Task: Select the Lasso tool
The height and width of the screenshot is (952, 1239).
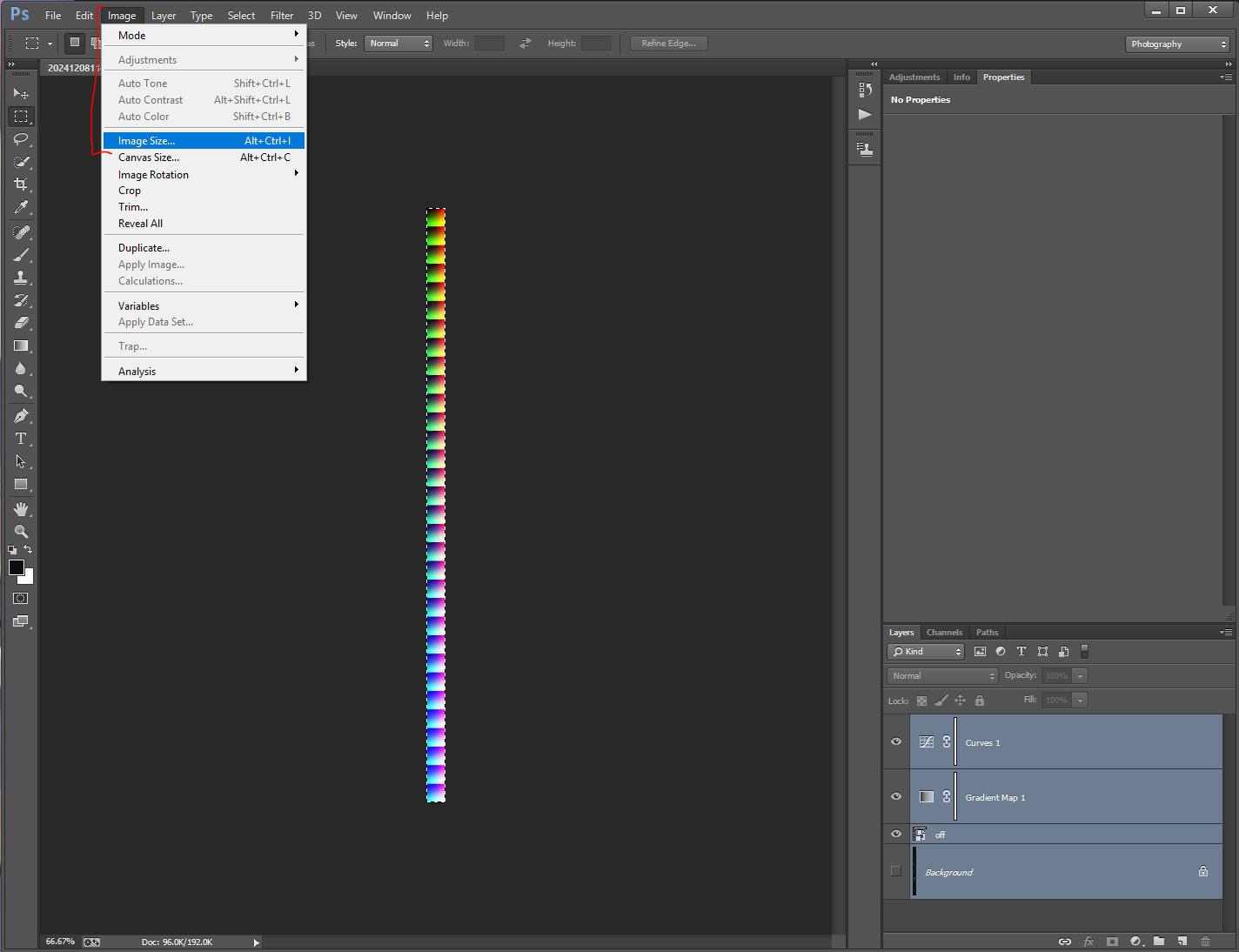Action: click(21, 138)
